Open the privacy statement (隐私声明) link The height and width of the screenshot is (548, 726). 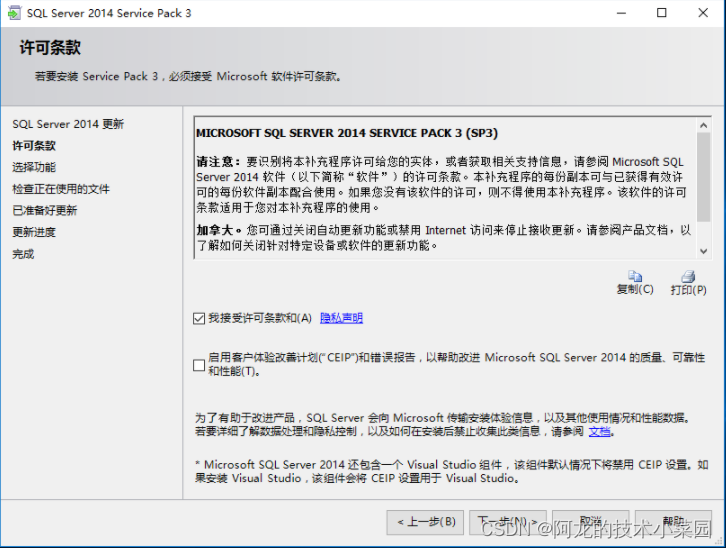[x=341, y=318]
